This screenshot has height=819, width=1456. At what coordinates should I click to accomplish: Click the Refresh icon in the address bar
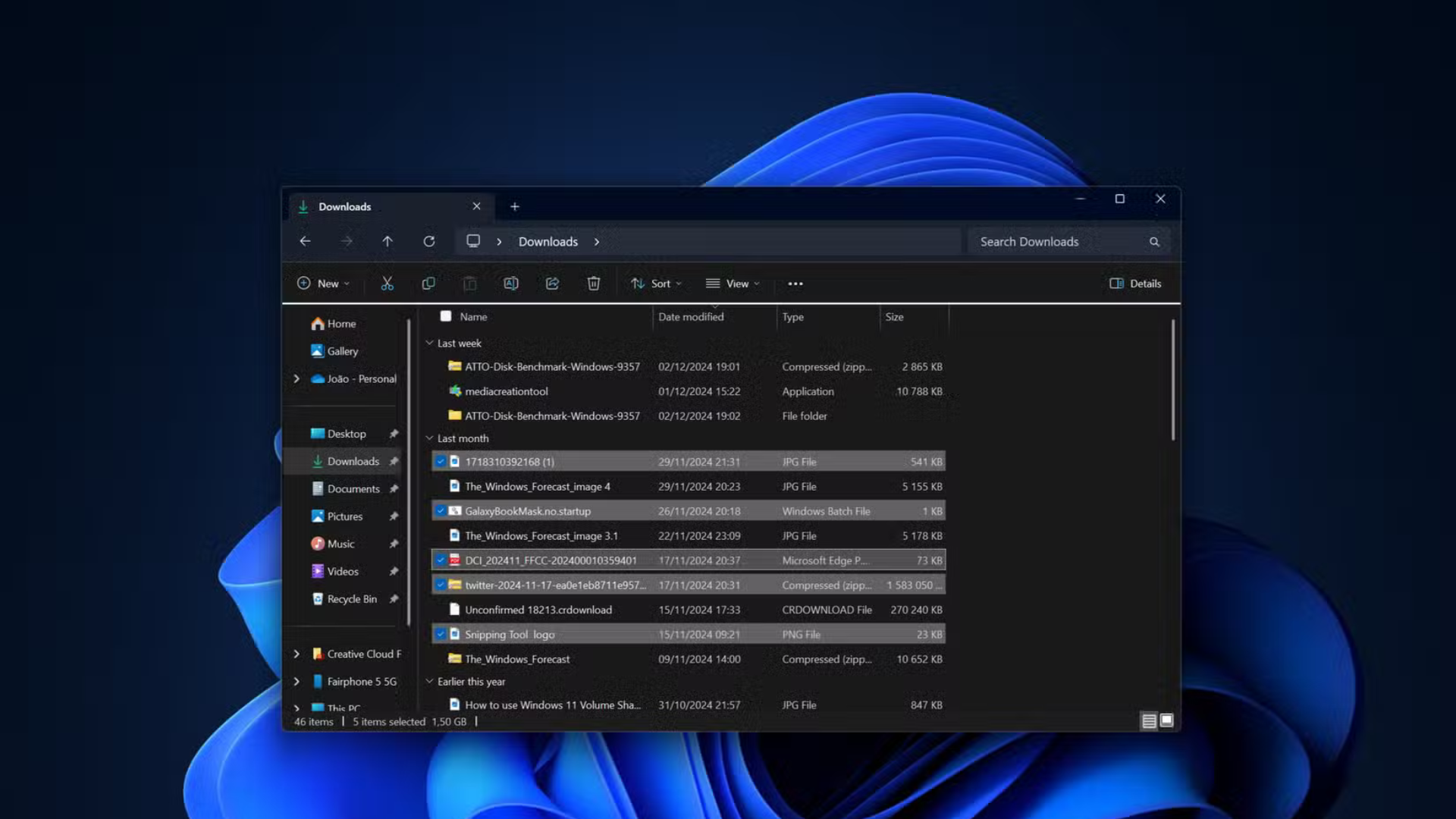click(429, 241)
